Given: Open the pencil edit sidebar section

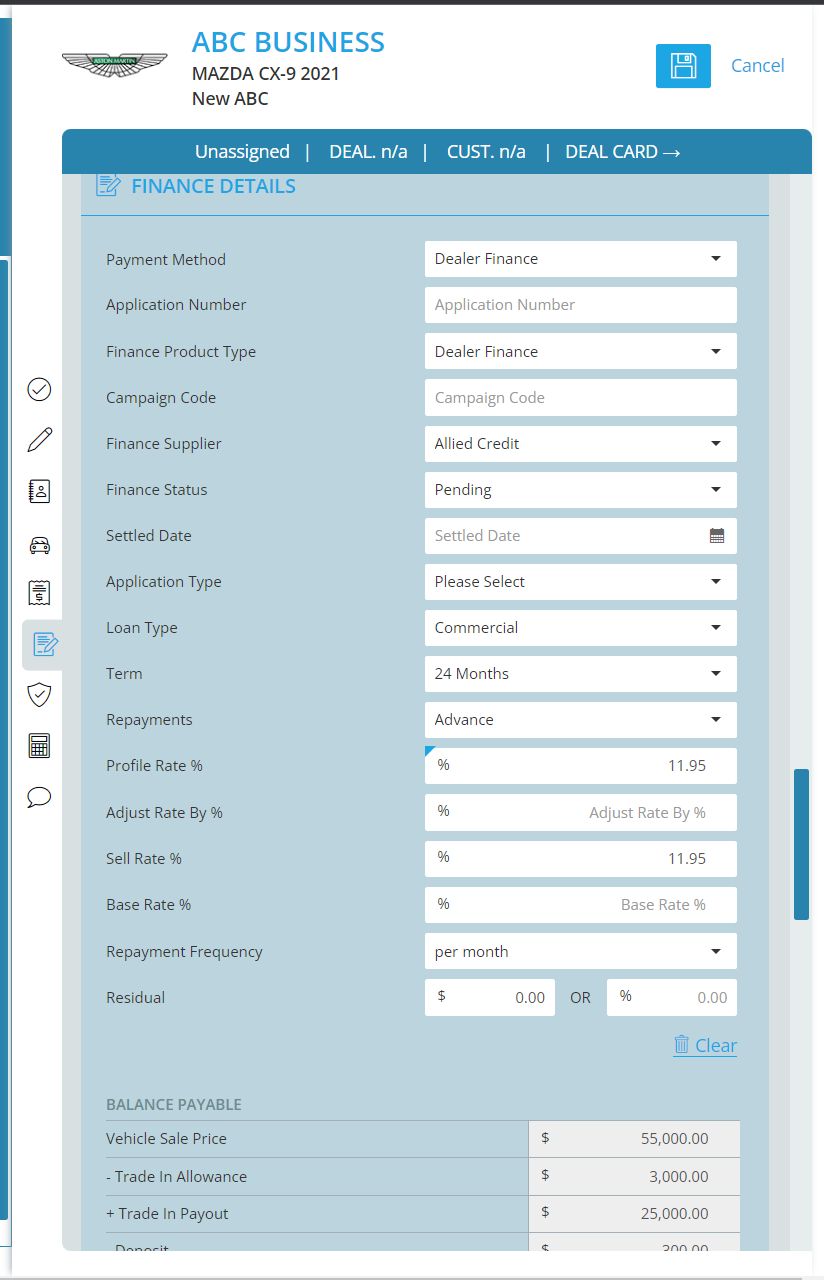Looking at the screenshot, I should 39,440.
